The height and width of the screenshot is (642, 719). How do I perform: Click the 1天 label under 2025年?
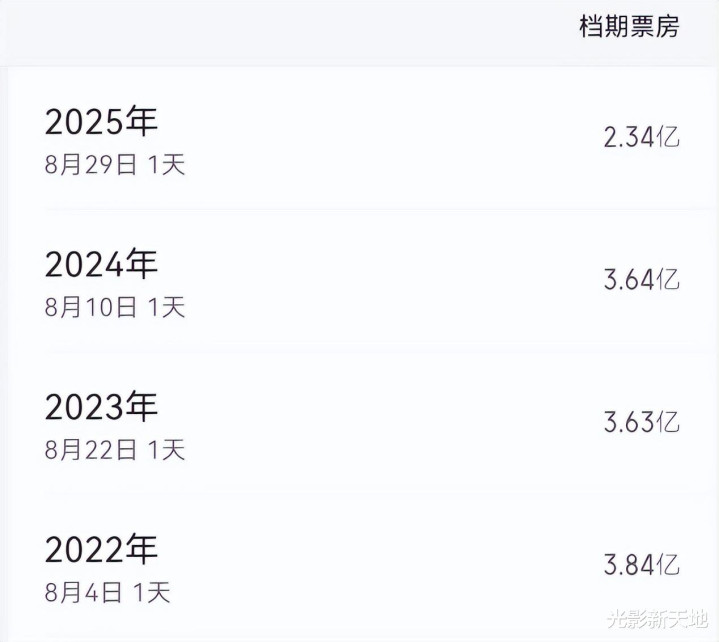(166, 165)
